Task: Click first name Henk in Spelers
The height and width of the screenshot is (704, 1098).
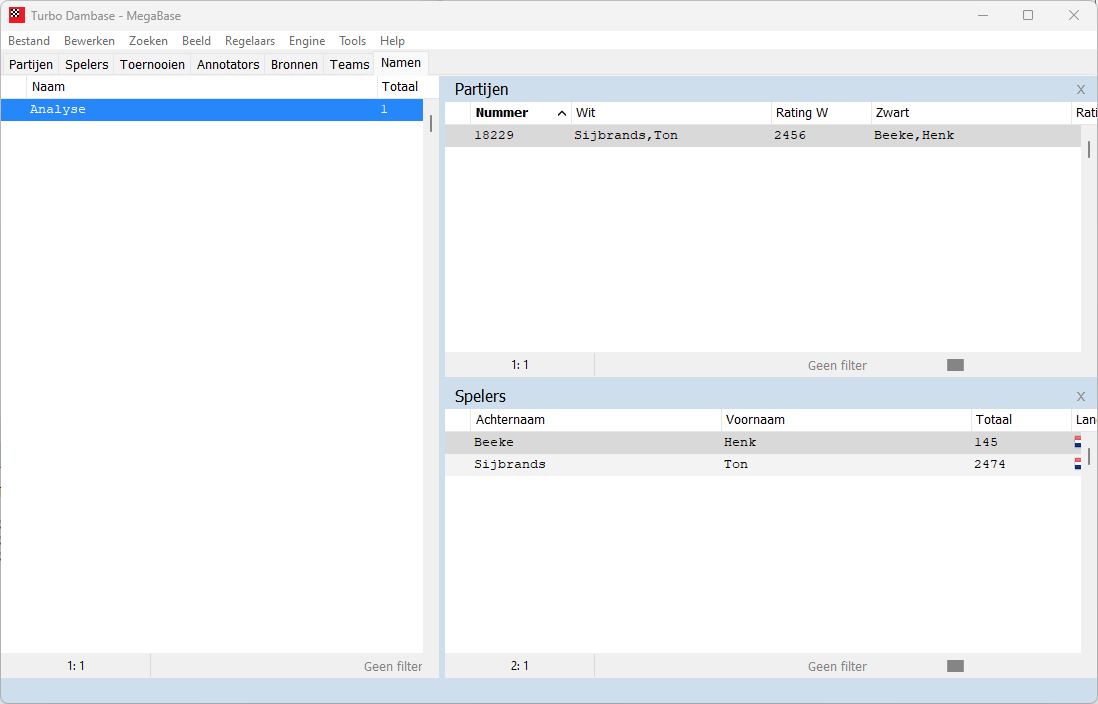Action: click(x=740, y=442)
